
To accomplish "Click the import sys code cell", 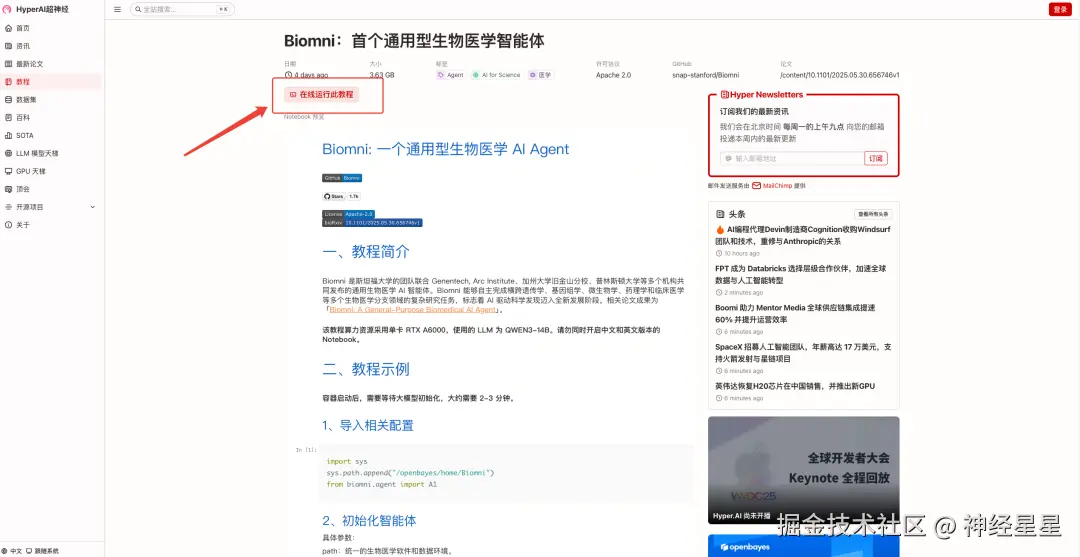I will tap(506, 473).
